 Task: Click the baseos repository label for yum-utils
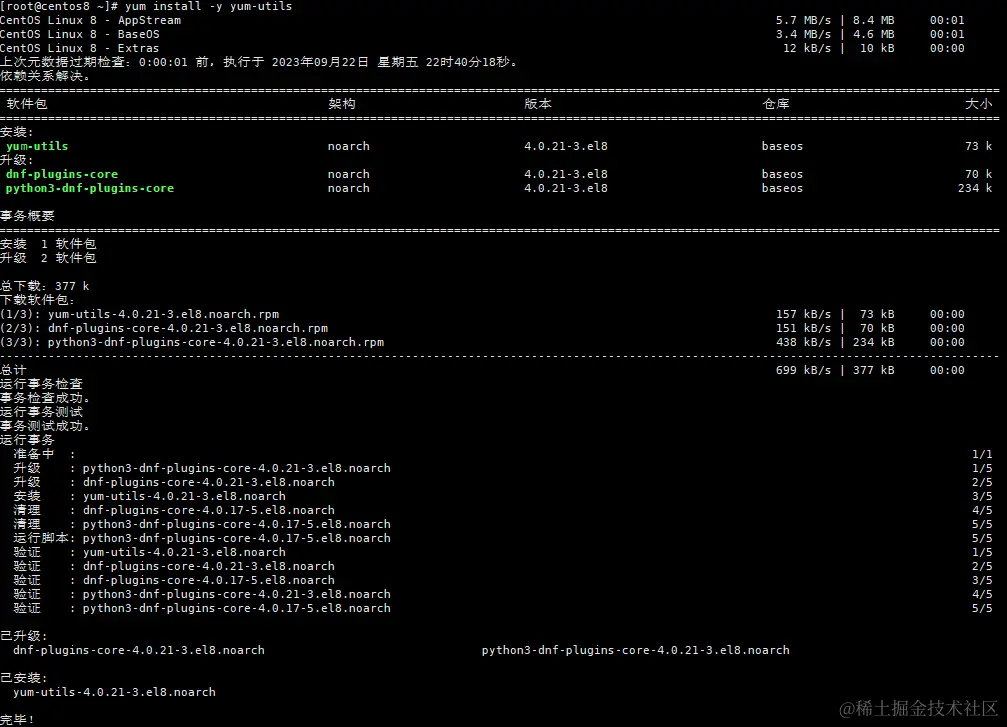tap(781, 145)
